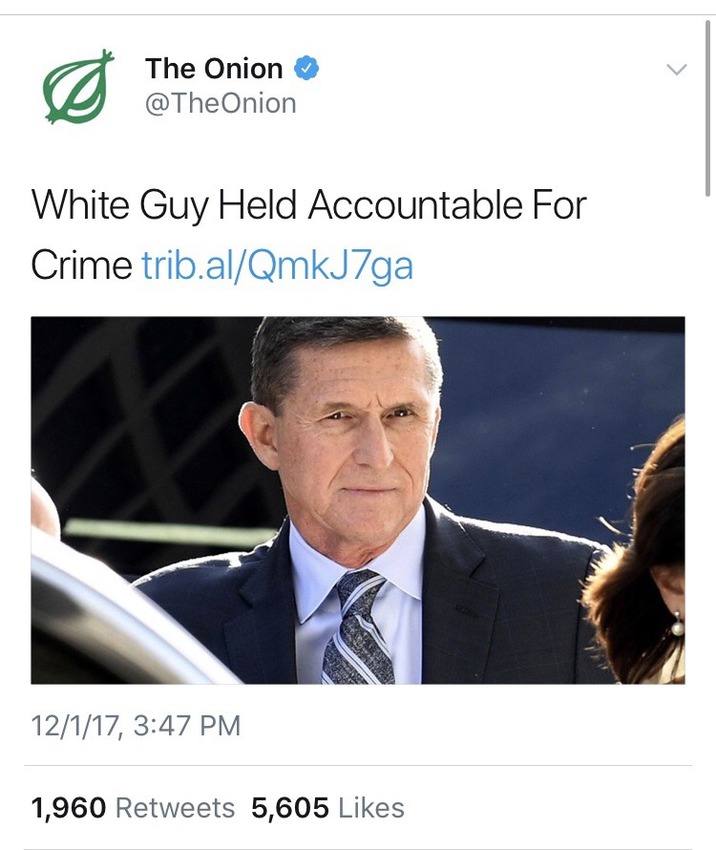Show the list via the 'Retweets' label
716x850 pixels.
pyautogui.click(x=175, y=808)
